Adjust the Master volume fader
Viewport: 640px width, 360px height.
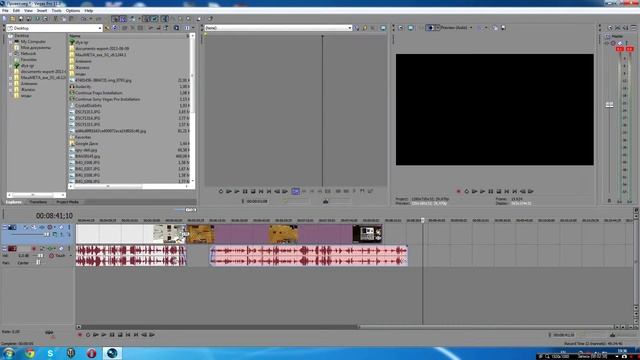click(609, 105)
